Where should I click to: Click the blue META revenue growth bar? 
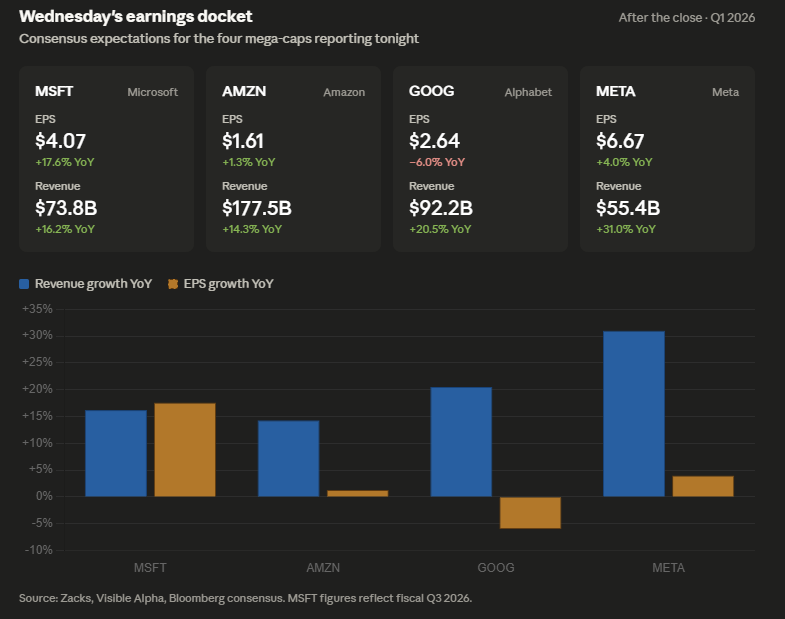[634, 413]
